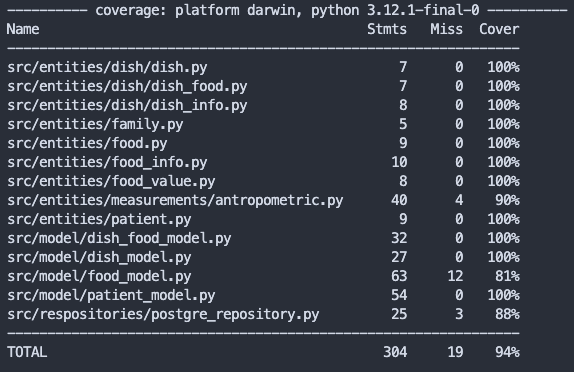Click Stmts value 9 for patient.py
The image size is (574, 372).
(403, 219)
